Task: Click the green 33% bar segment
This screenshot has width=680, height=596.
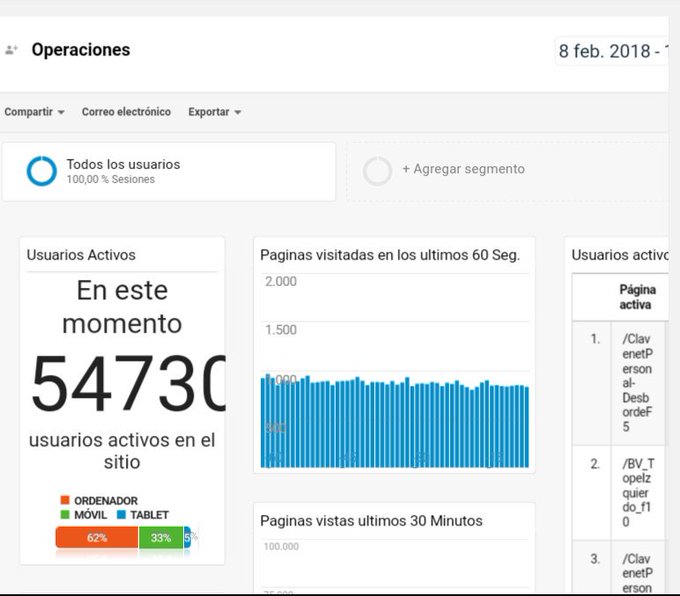Action: 161,537
